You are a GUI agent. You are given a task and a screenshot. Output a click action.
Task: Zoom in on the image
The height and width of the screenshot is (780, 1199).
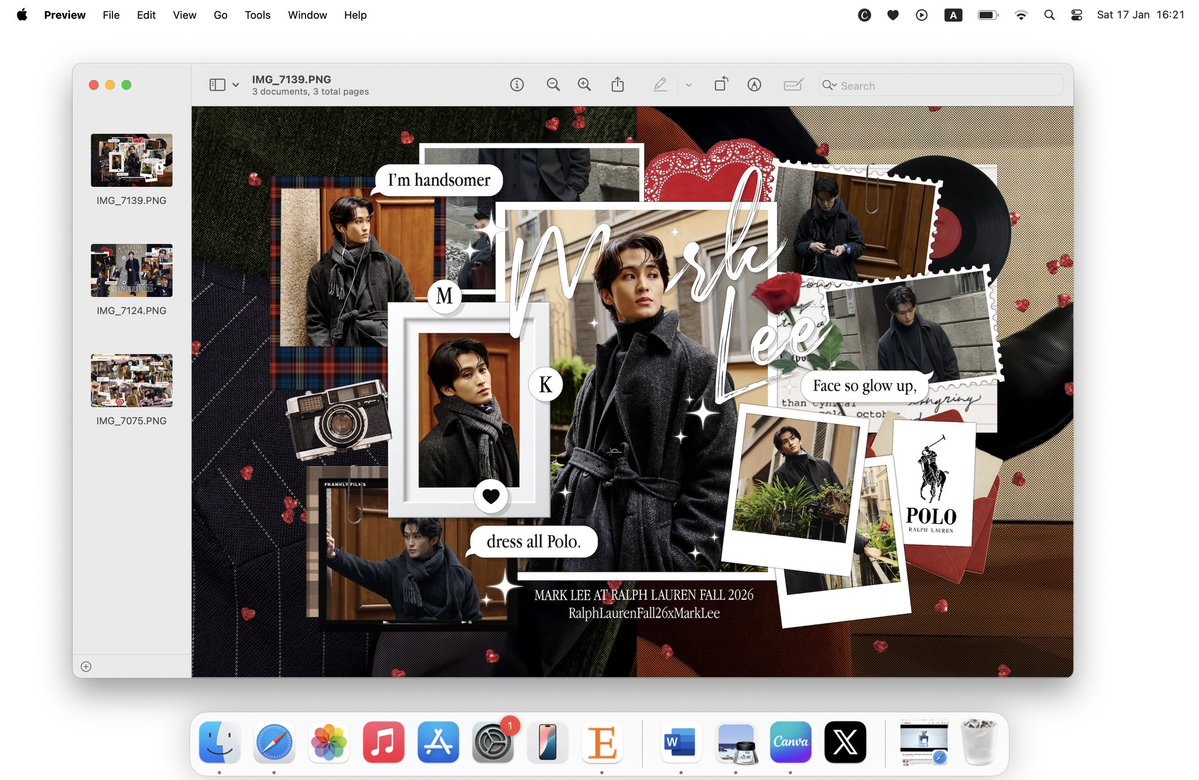click(584, 85)
